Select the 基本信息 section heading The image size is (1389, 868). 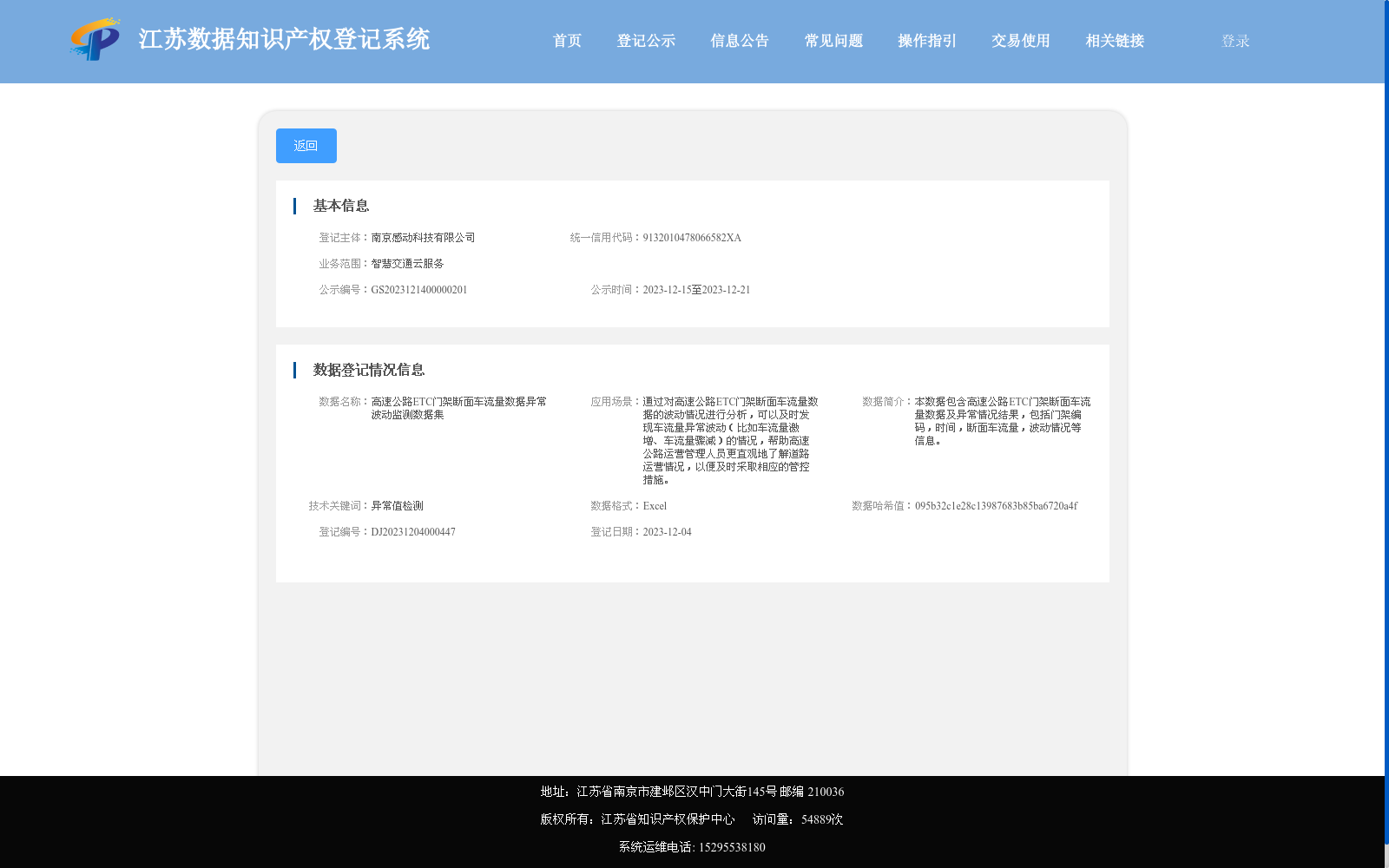coord(341,206)
